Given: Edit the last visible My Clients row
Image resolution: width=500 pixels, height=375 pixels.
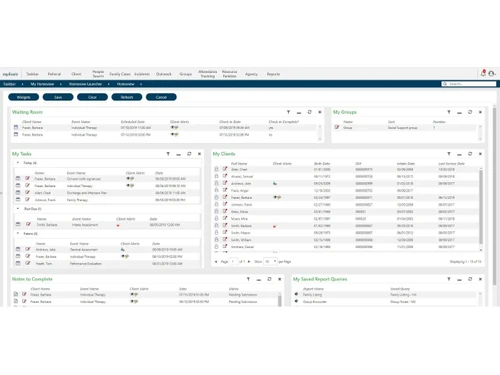Looking at the screenshot, I should pyautogui.click(x=225, y=246).
